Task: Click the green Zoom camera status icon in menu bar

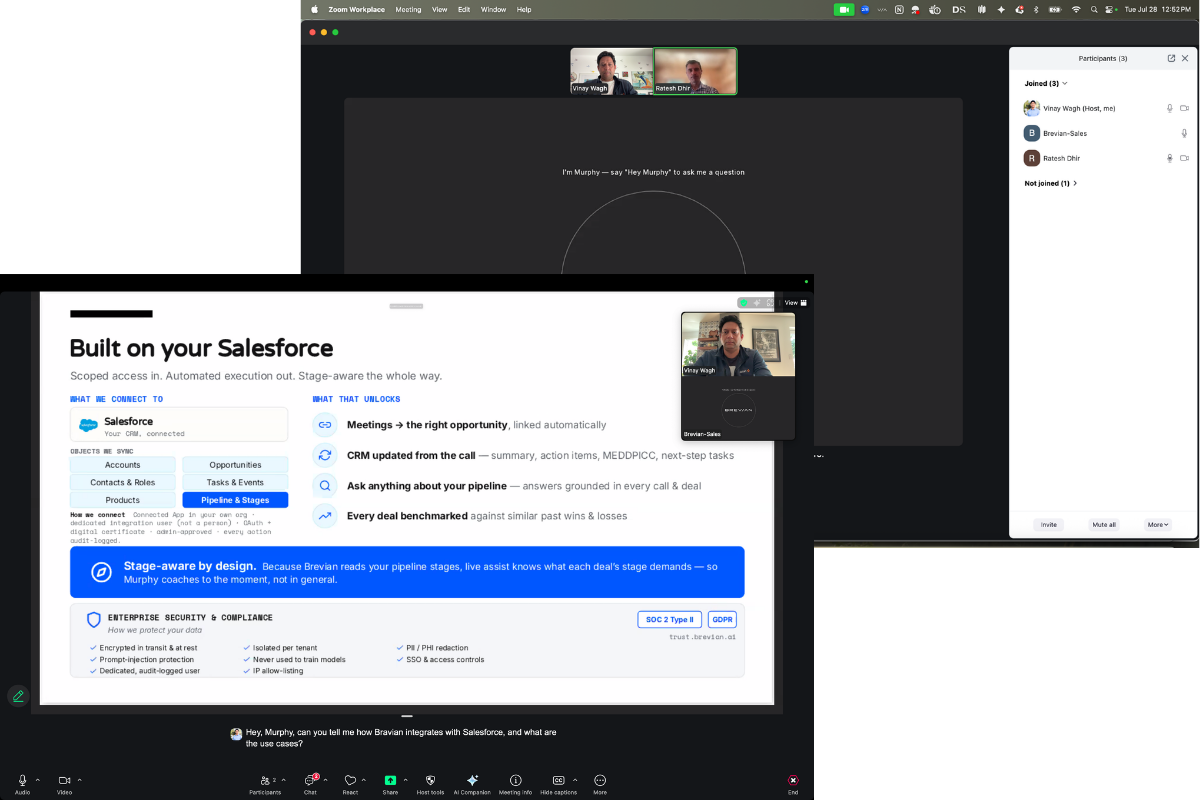Action: tap(845, 9)
